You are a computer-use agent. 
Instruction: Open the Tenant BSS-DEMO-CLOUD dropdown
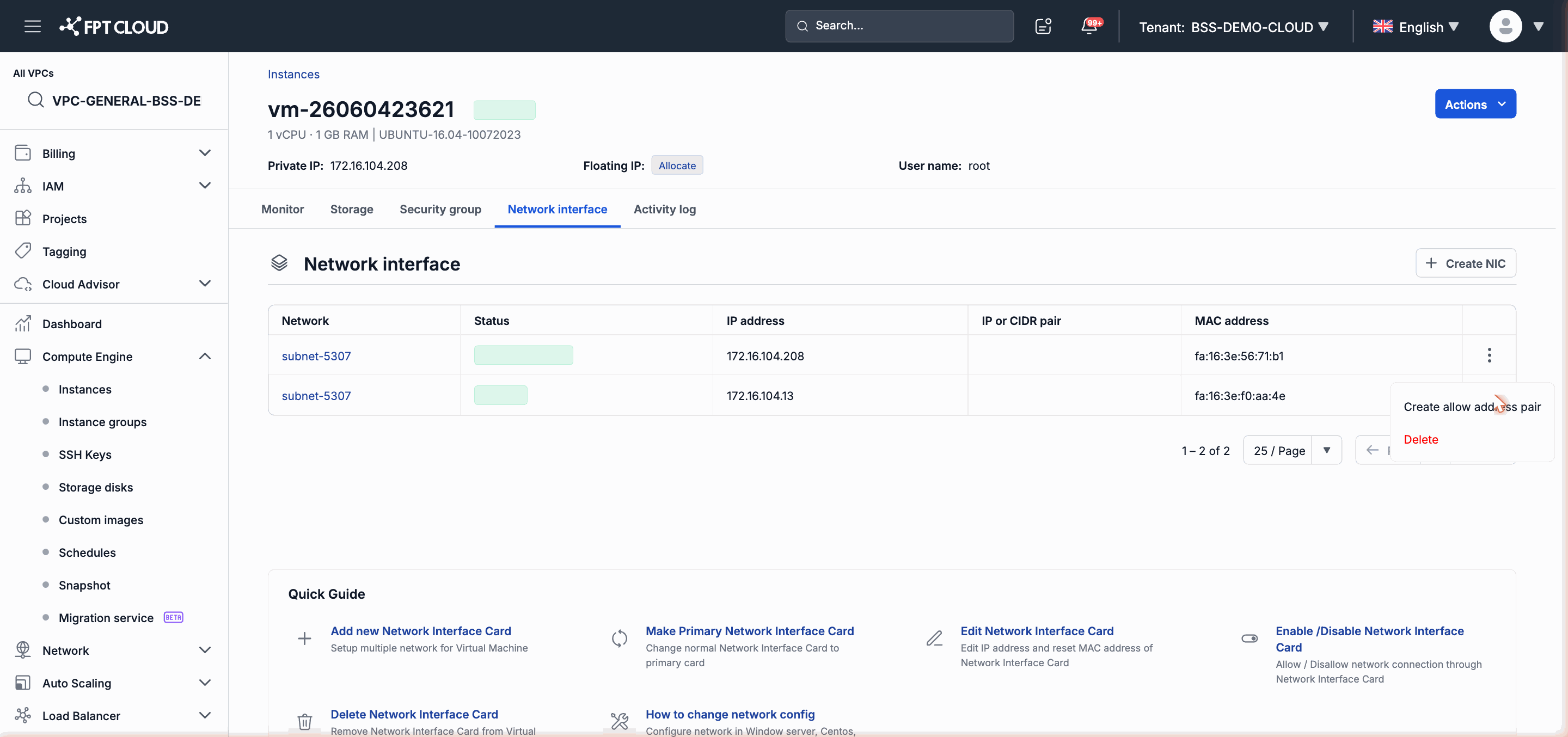[1233, 27]
